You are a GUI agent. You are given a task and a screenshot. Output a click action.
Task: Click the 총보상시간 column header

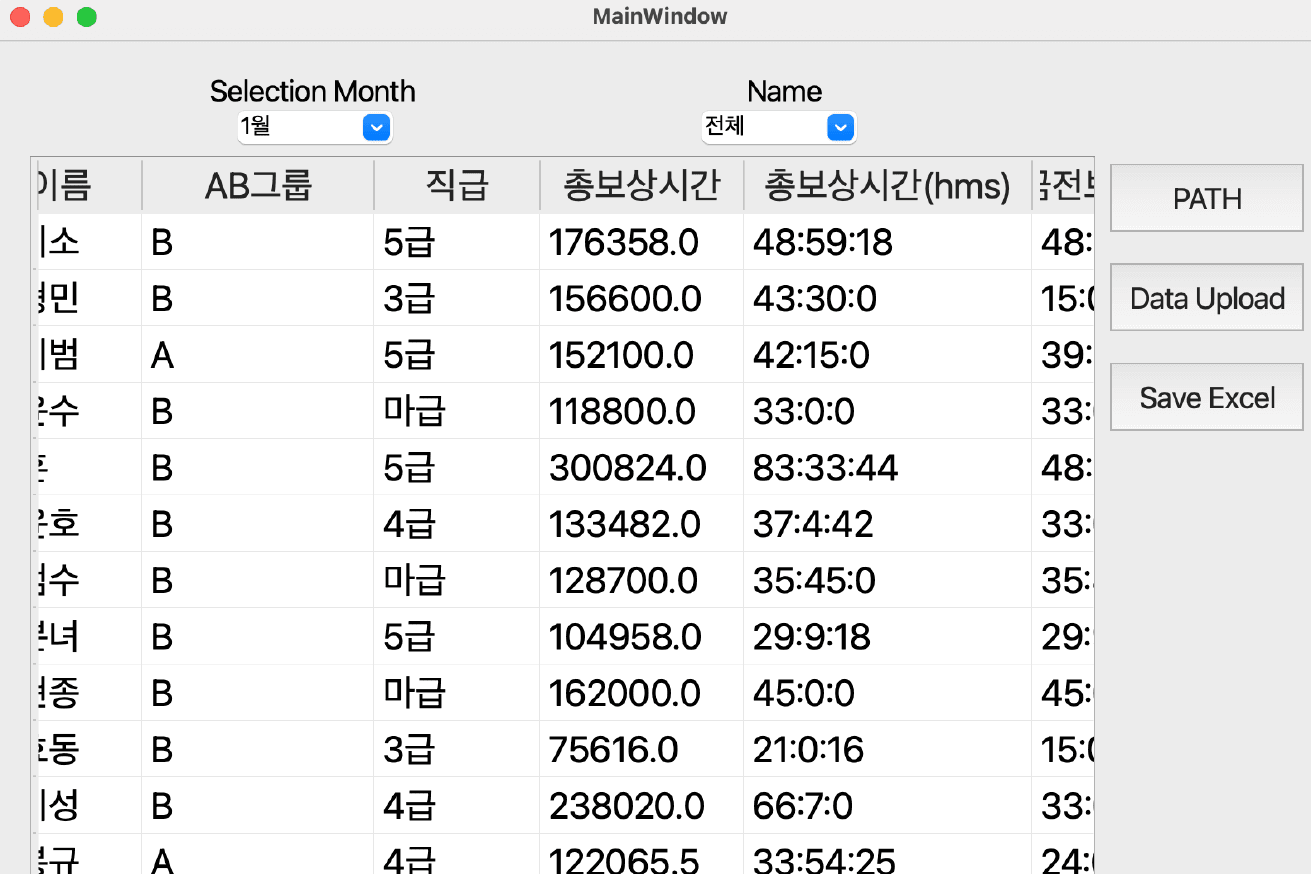(x=642, y=185)
